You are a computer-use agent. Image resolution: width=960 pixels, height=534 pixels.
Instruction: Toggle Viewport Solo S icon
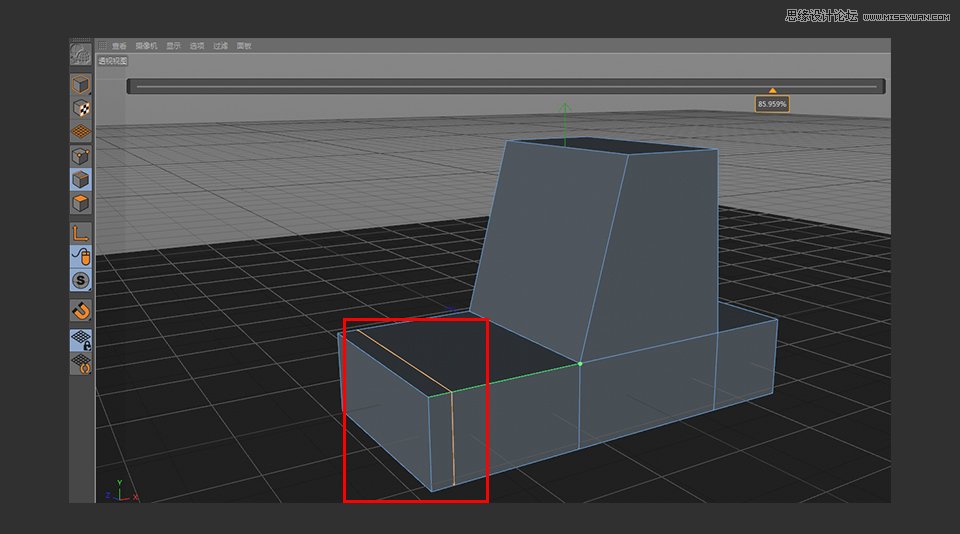(81, 280)
